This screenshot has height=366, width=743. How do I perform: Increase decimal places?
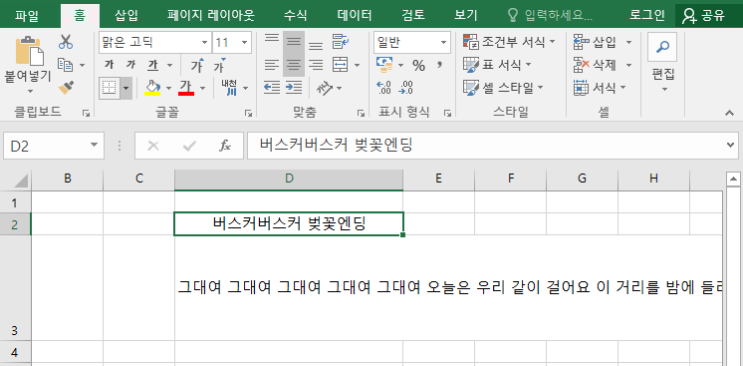(383, 88)
